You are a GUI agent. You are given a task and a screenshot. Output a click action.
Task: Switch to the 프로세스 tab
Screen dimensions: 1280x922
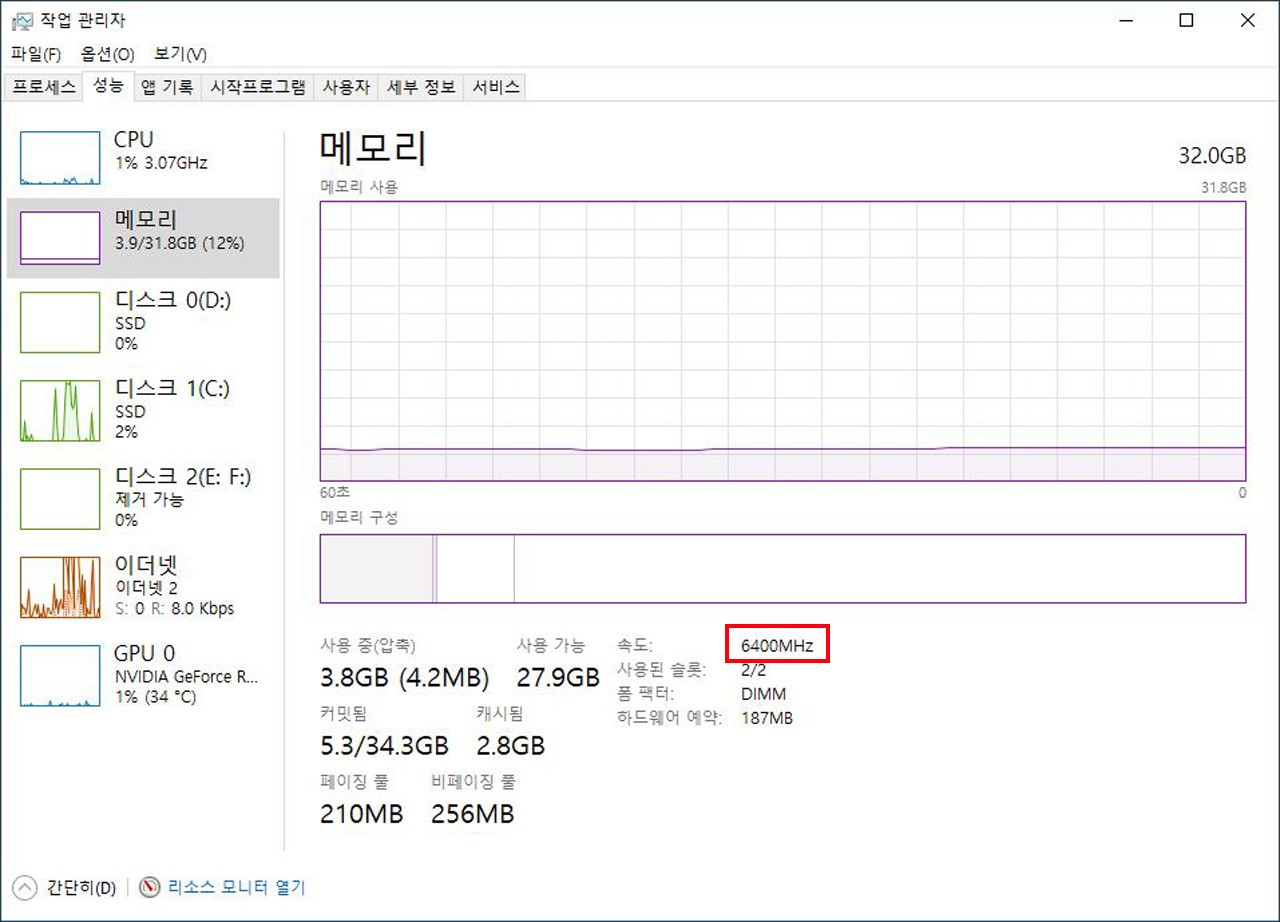[x=44, y=87]
